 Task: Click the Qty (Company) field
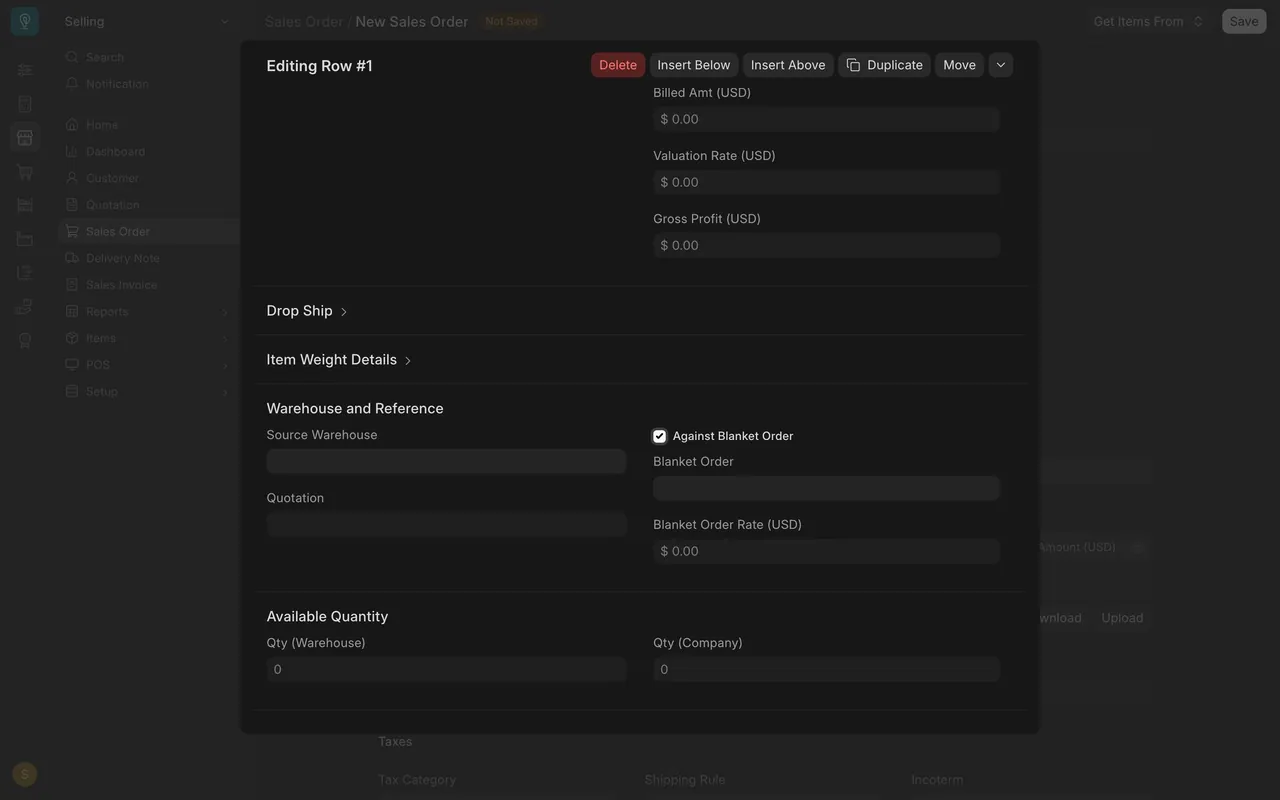pyautogui.click(x=826, y=669)
